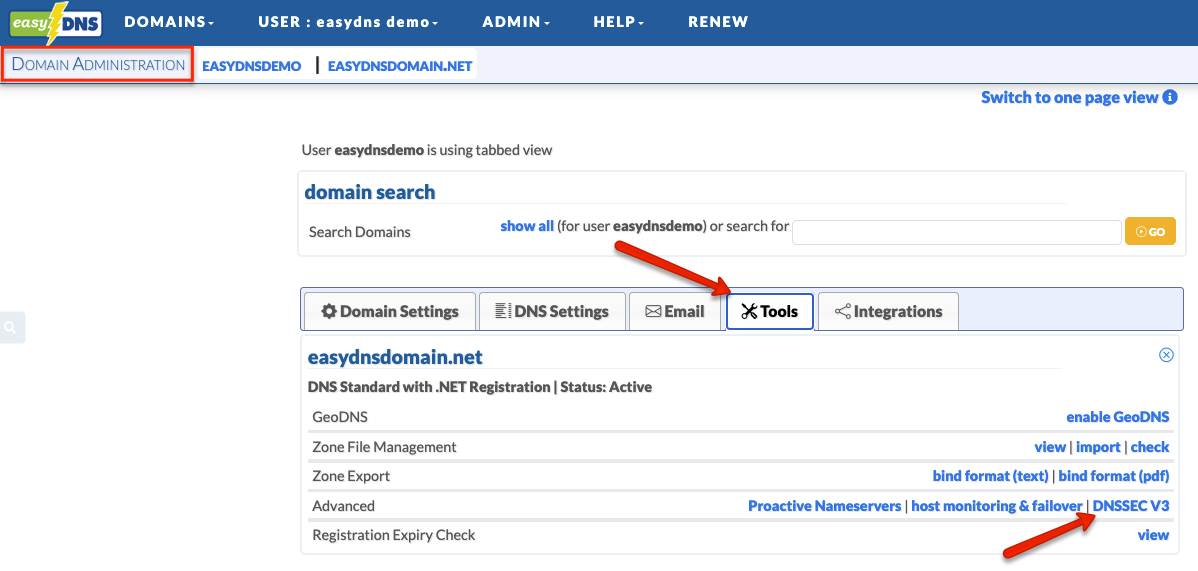Go to the RENEW menu item
This screenshot has width=1198, height=571.
coord(718,22)
